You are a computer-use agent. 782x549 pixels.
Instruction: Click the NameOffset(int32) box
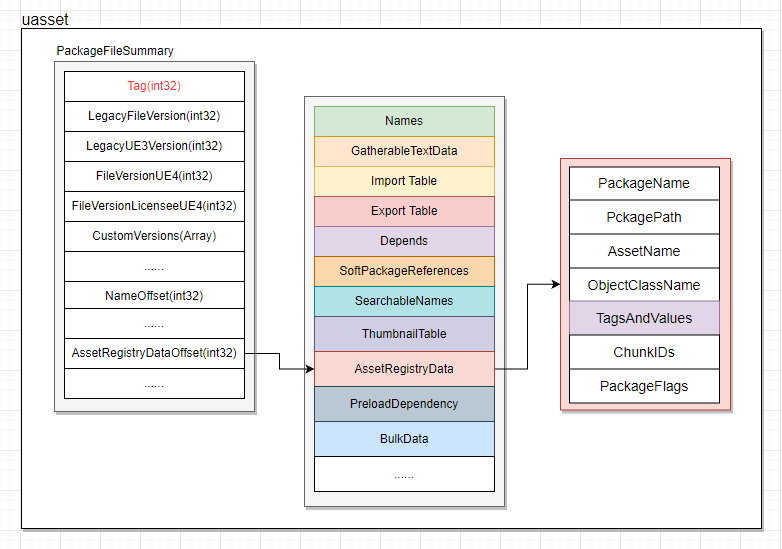(154, 295)
